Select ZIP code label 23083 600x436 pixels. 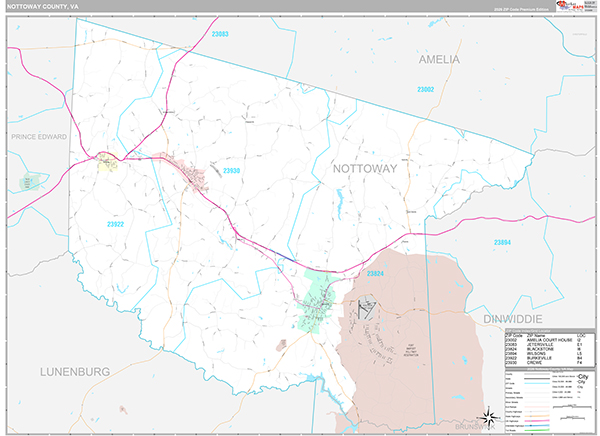tap(220, 34)
